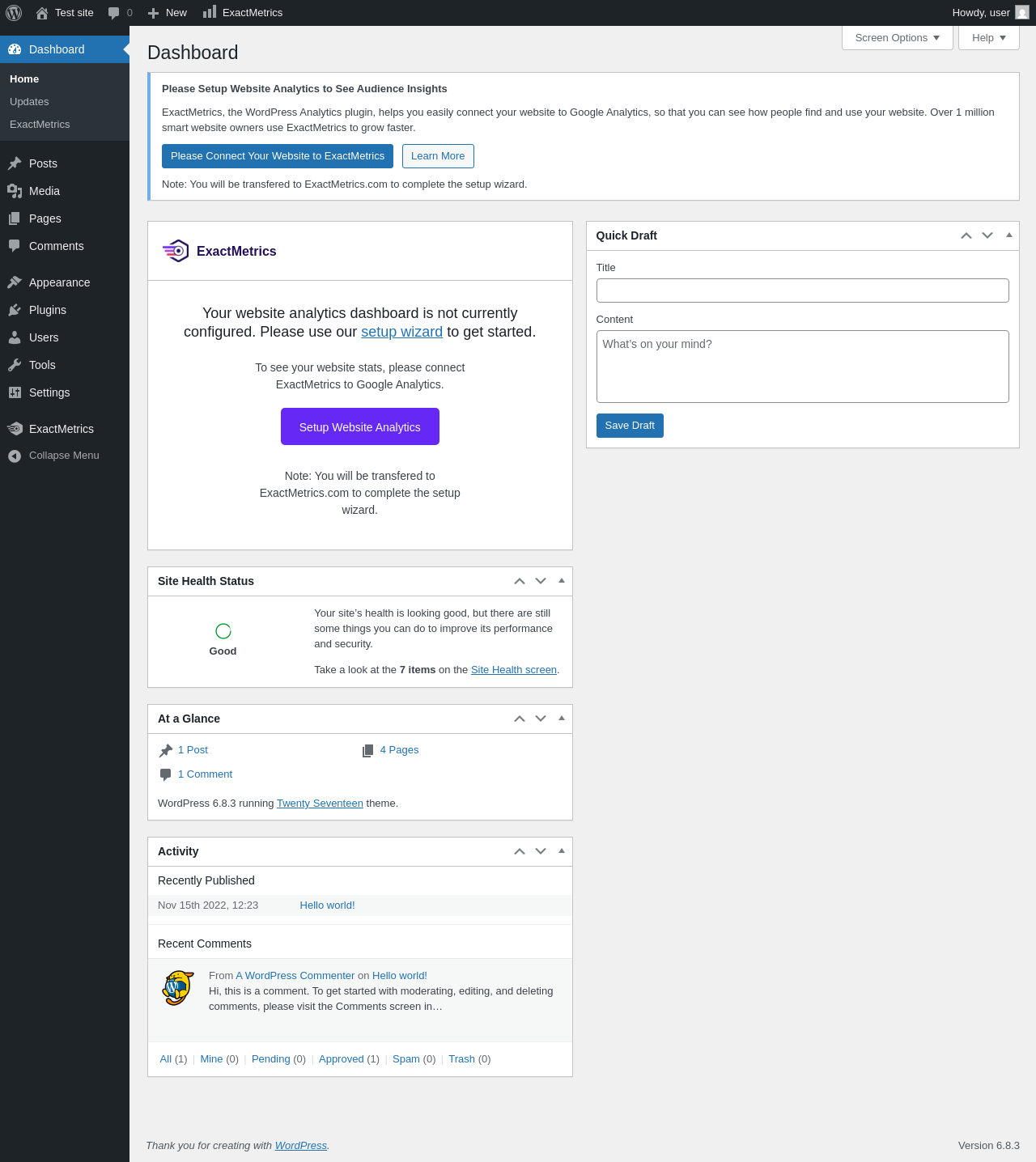Open the Help dropdown tab

click(988, 38)
